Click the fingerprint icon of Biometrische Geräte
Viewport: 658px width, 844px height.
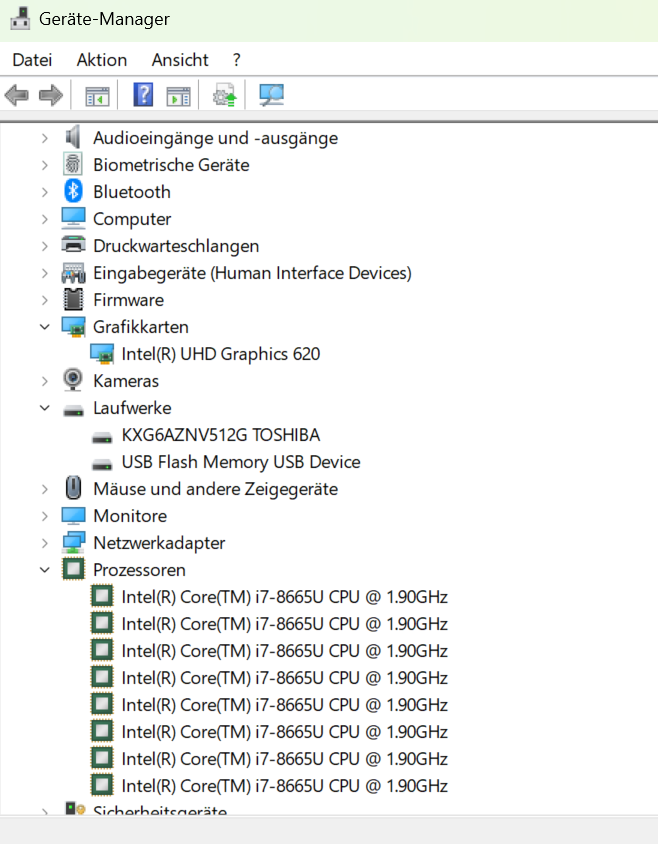pos(73,164)
